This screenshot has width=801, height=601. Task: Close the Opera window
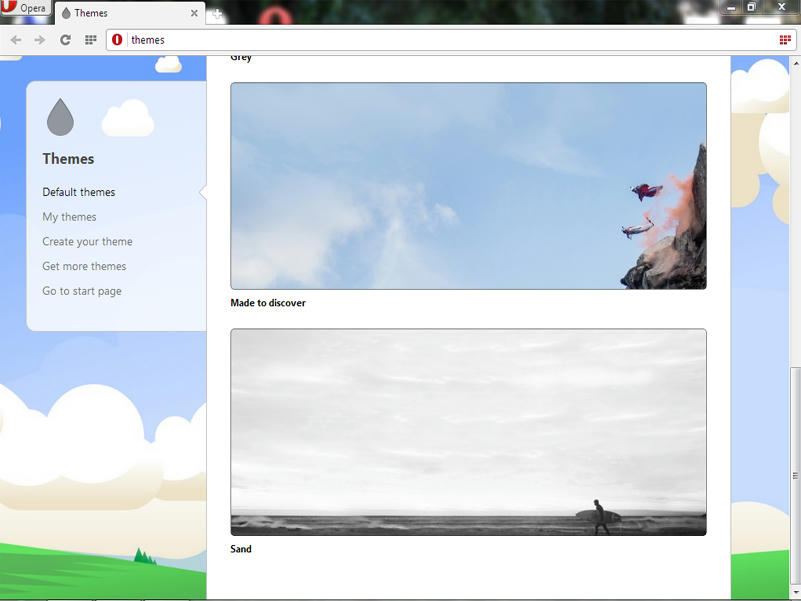tap(781, 7)
